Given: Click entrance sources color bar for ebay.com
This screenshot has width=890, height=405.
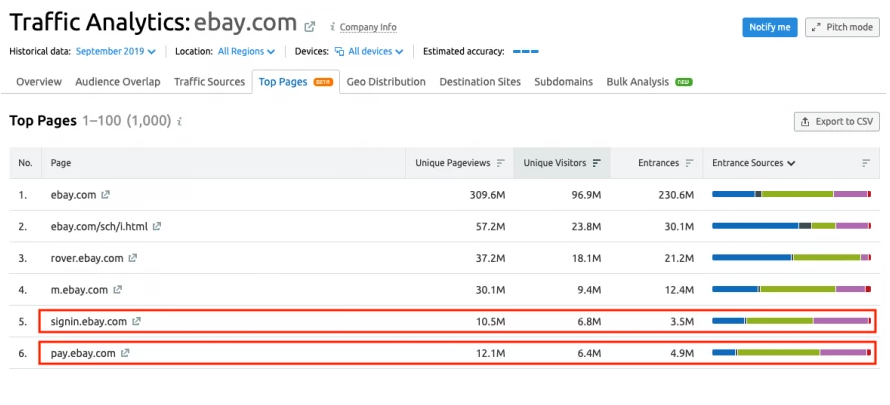Looking at the screenshot, I should tap(791, 194).
